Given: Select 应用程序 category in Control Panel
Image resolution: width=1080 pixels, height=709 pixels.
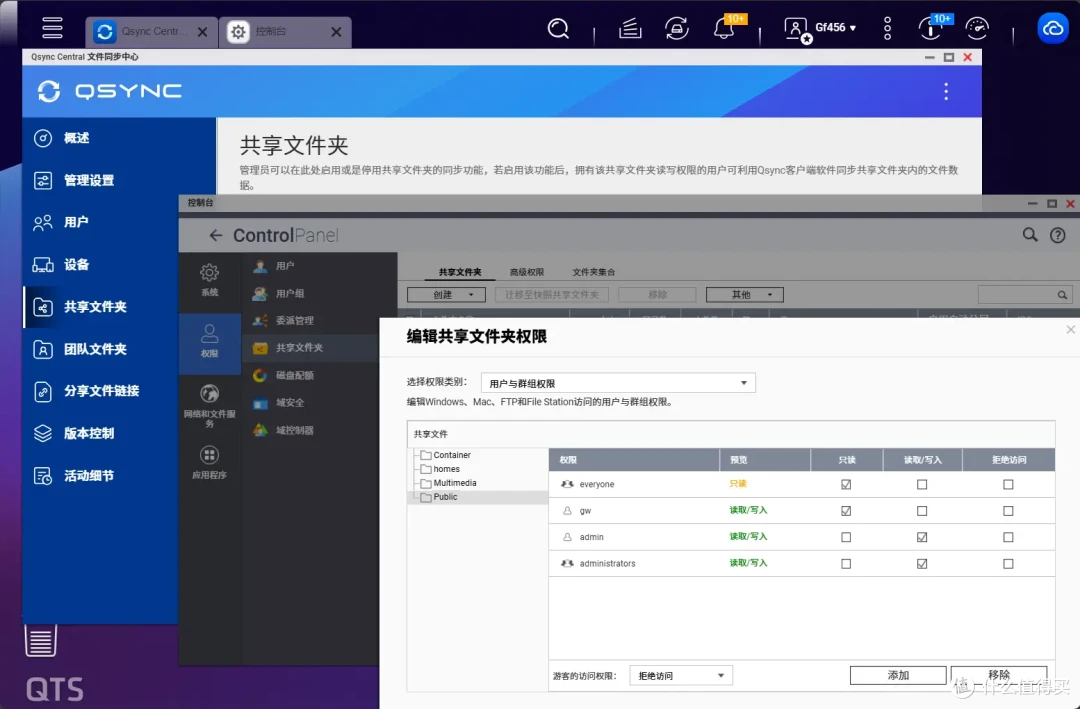Looking at the screenshot, I should point(209,462).
